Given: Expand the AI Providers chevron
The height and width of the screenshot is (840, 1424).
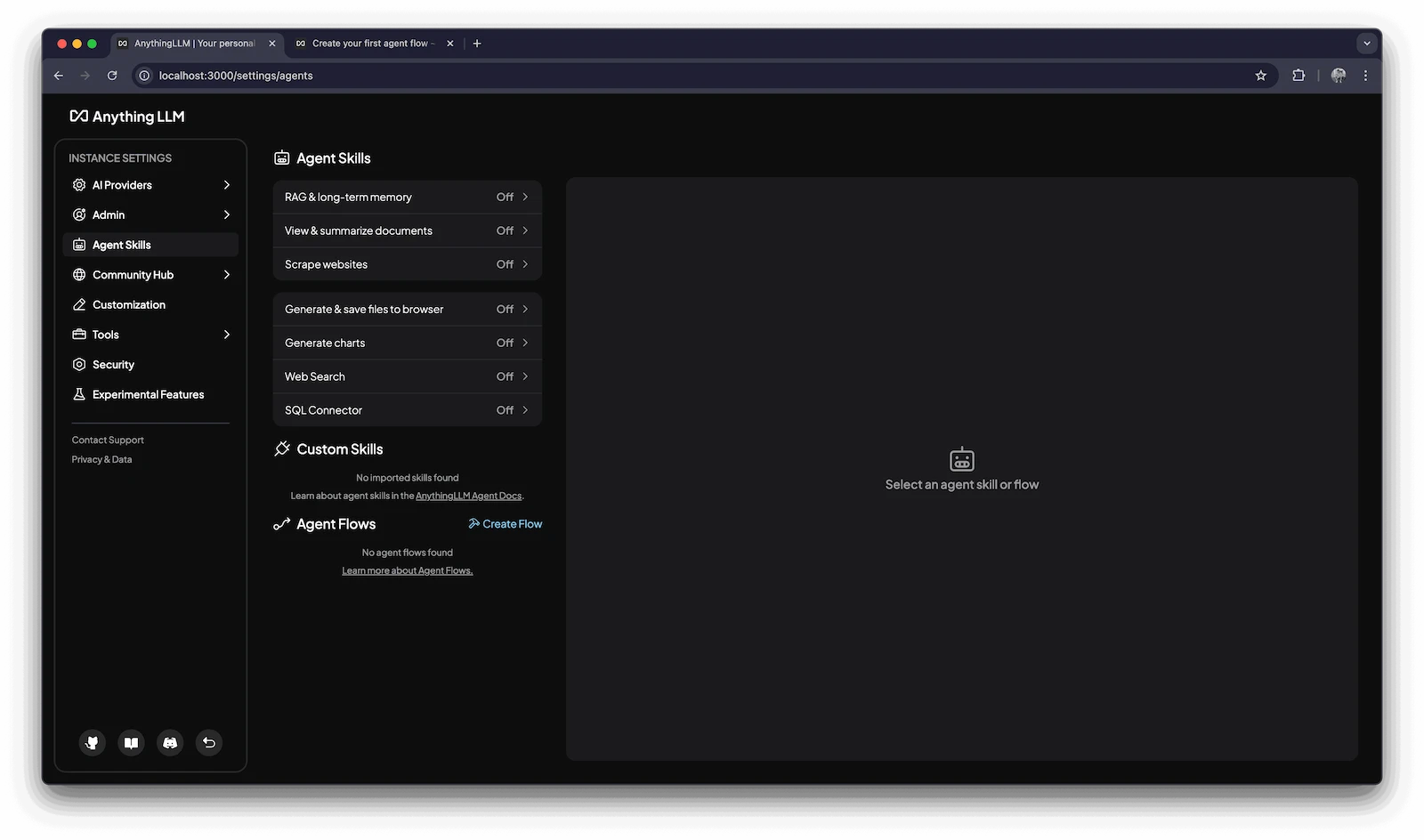Looking at the screenshot, I should click(227, 185).
